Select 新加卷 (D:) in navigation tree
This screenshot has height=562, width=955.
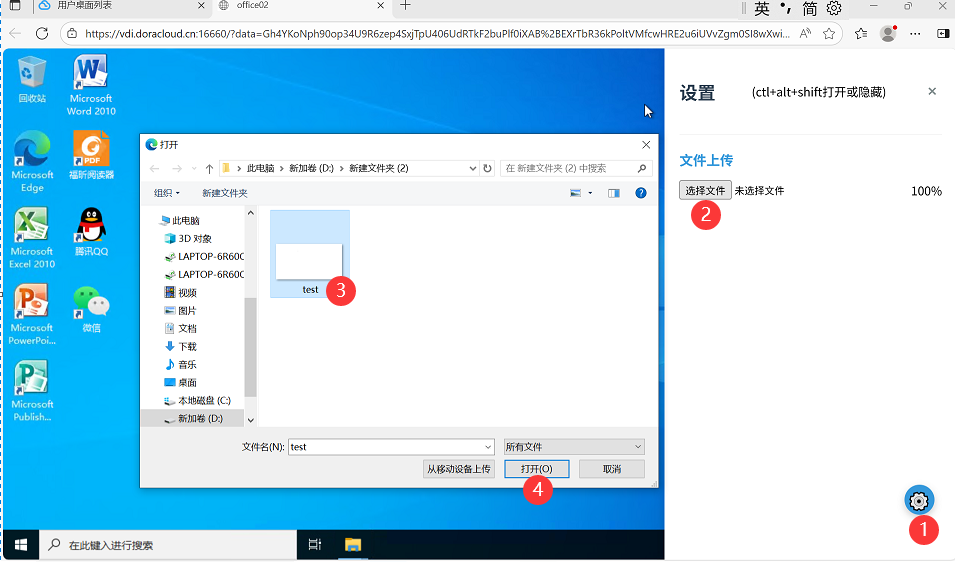pos(200,418)
